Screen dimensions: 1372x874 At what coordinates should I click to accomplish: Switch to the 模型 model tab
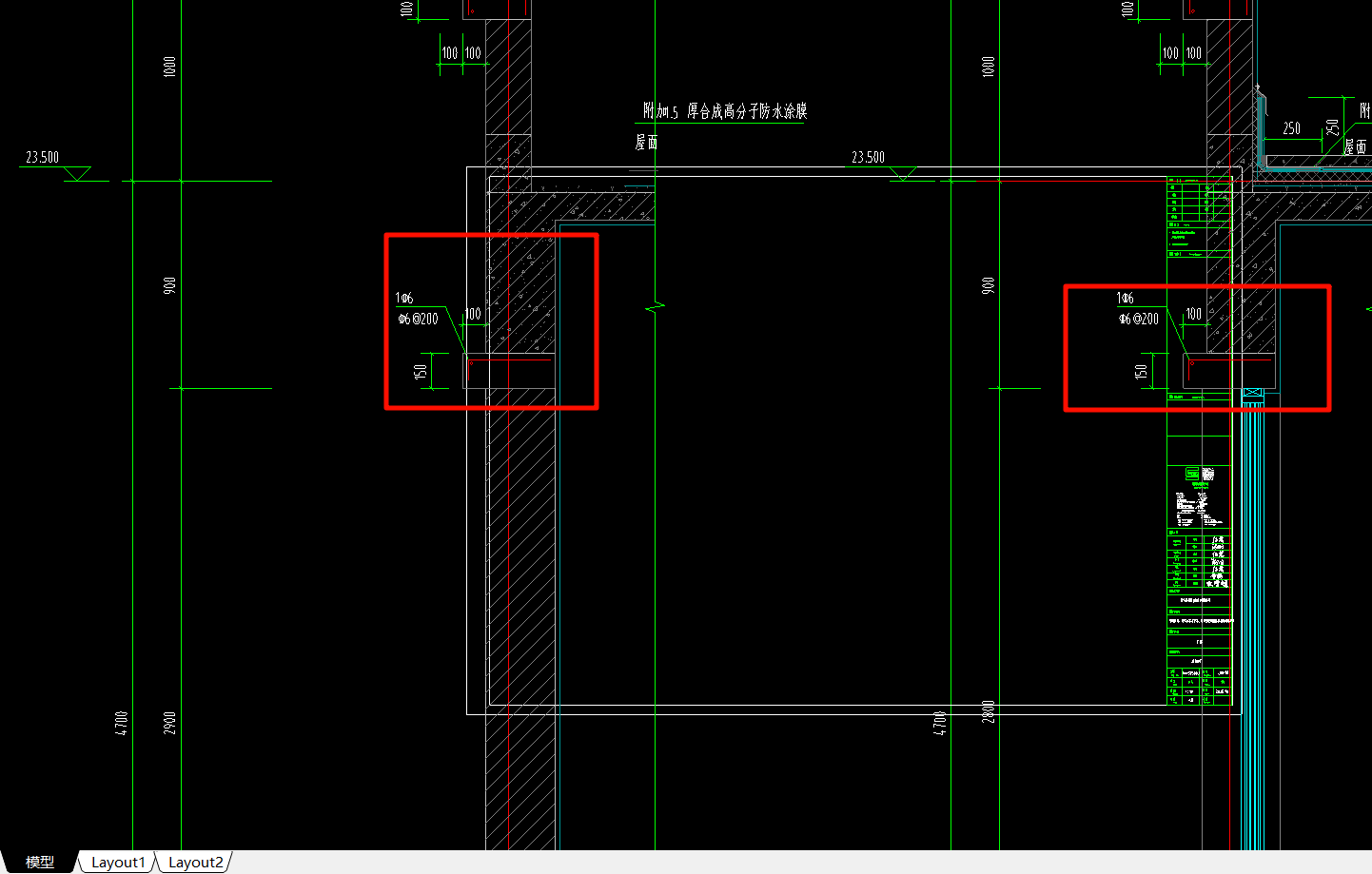[x=39, y=862]
